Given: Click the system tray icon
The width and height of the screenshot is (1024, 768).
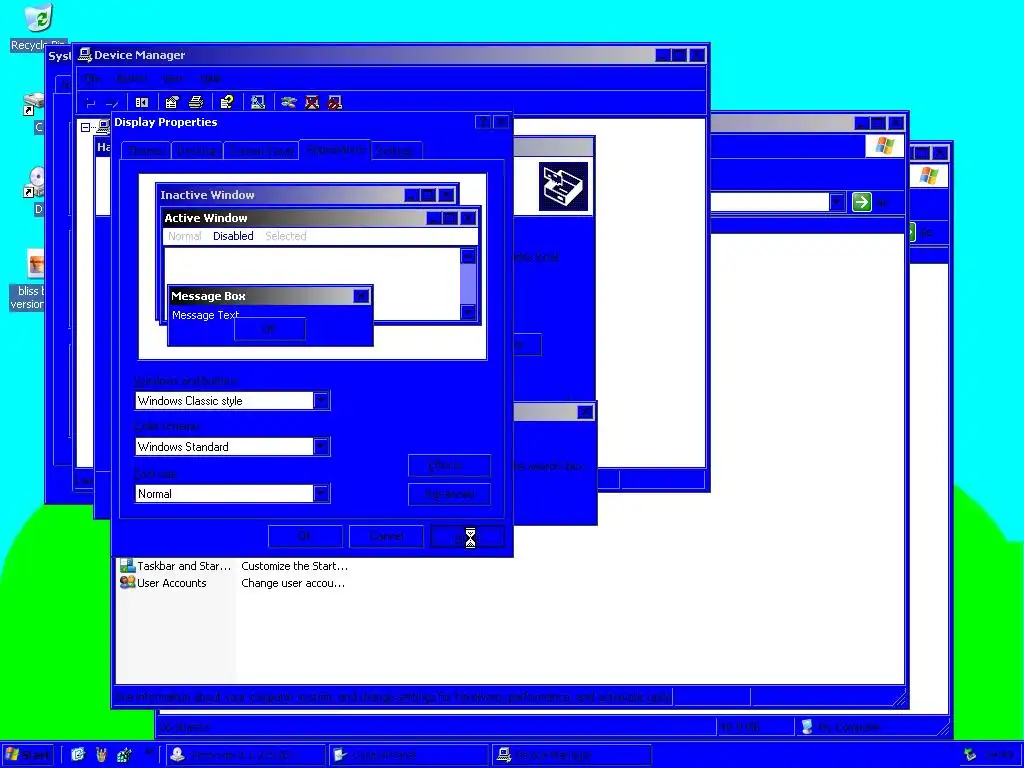Looking at the screenshot, I should [970, 754].
